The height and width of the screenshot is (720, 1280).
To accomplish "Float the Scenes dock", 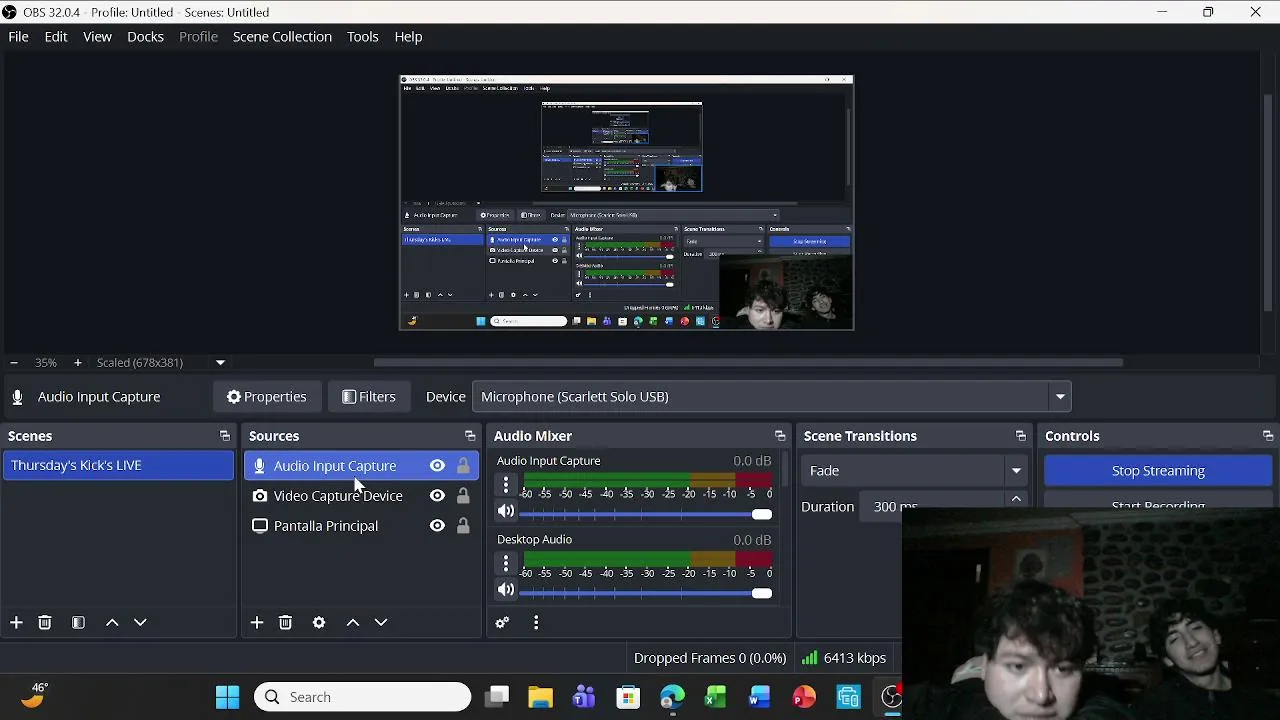I will pos(224,436).
